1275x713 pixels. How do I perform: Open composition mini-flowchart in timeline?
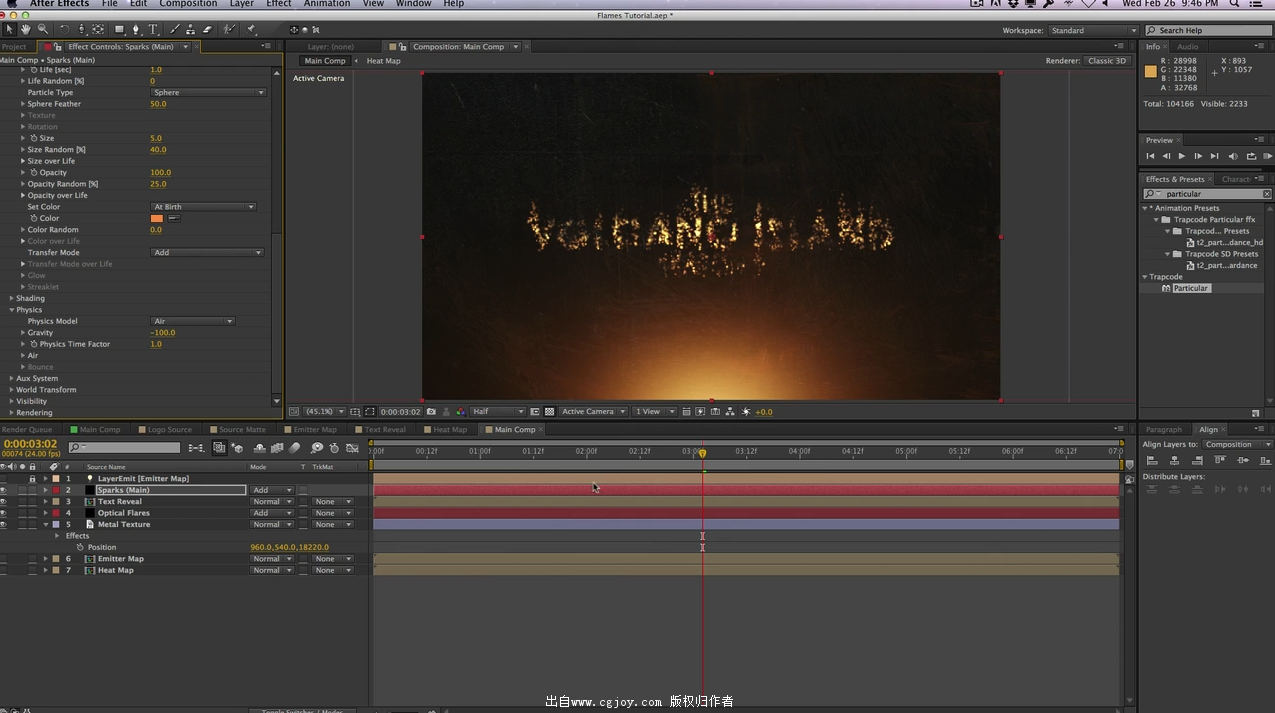tap(196, 448)
